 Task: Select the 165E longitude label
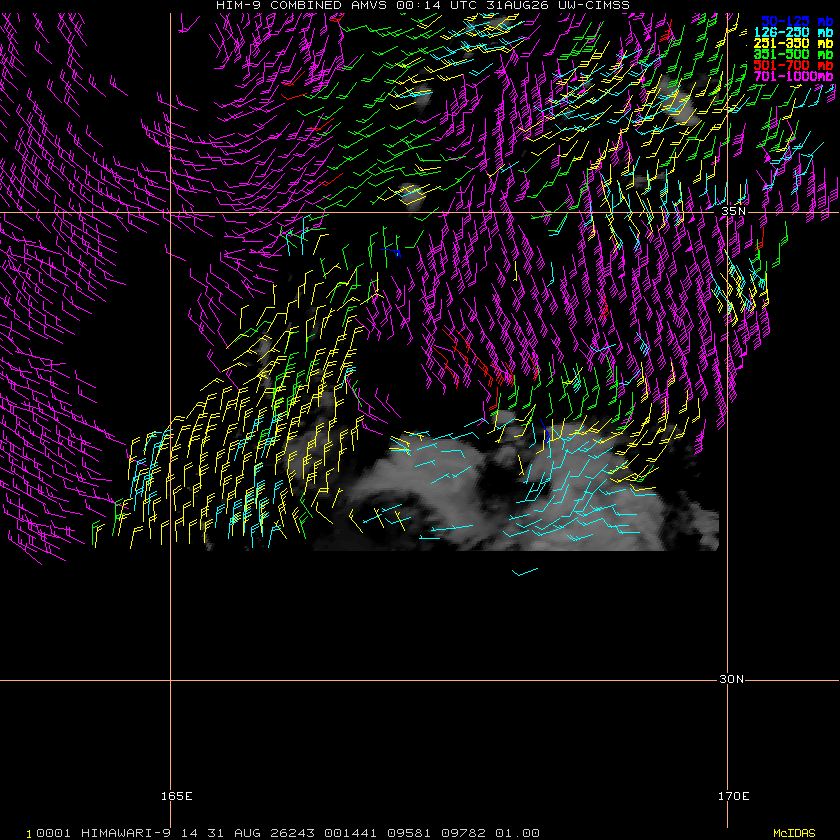click(x=176, y=796)
